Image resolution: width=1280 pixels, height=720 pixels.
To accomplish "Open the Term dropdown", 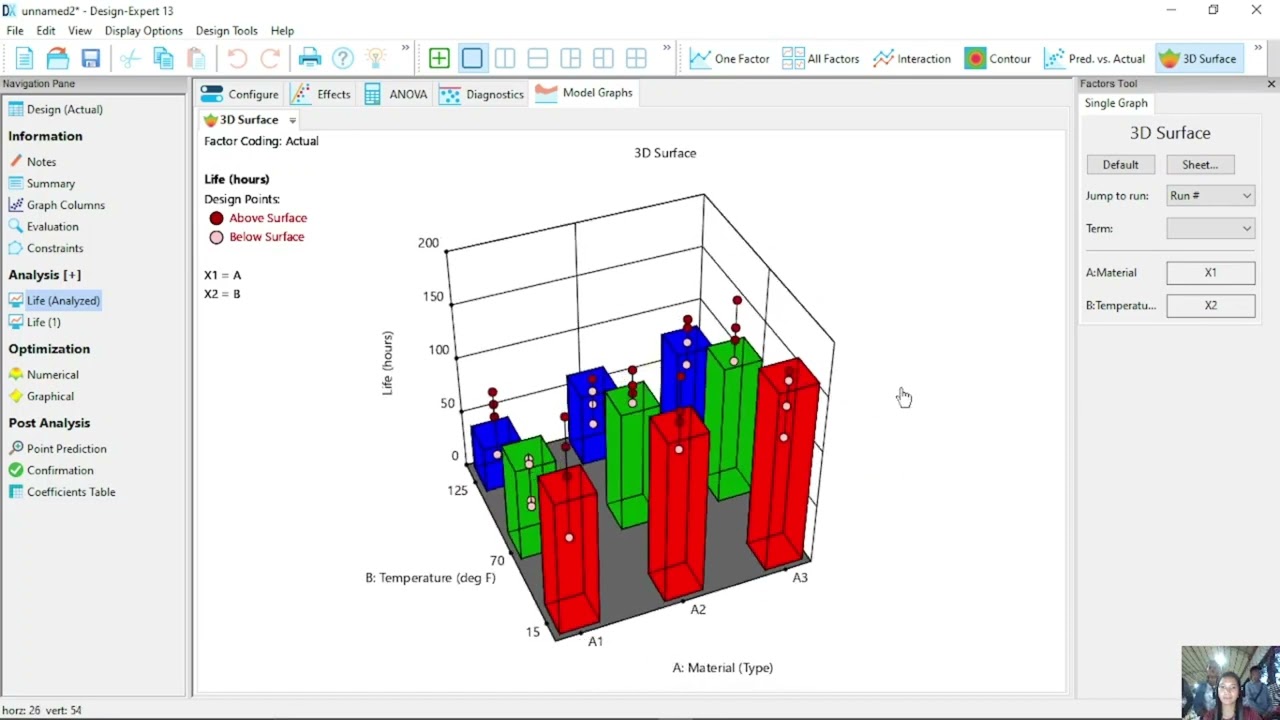I will click(x=1210, y=229).
